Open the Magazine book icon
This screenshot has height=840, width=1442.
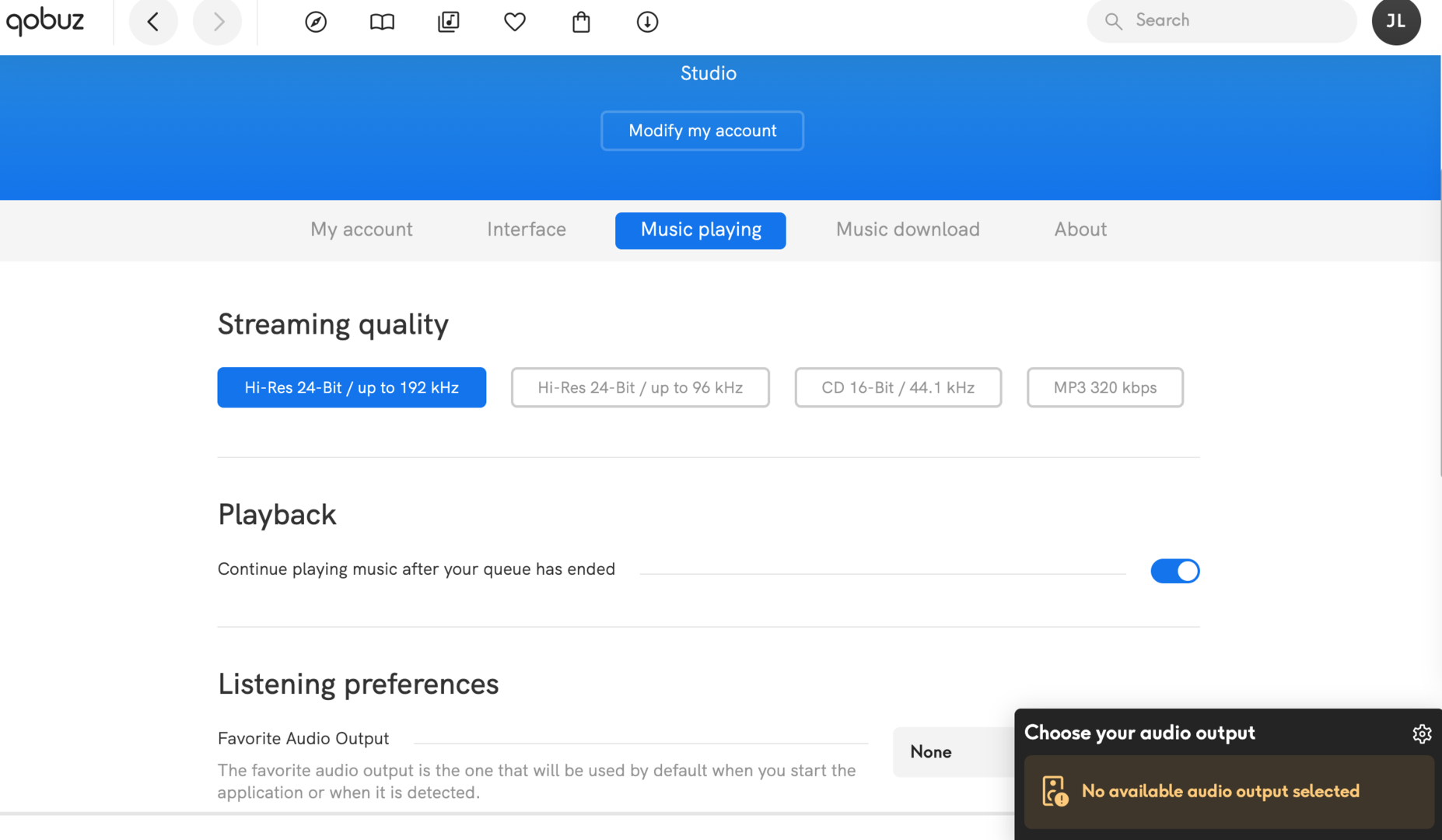382,22
